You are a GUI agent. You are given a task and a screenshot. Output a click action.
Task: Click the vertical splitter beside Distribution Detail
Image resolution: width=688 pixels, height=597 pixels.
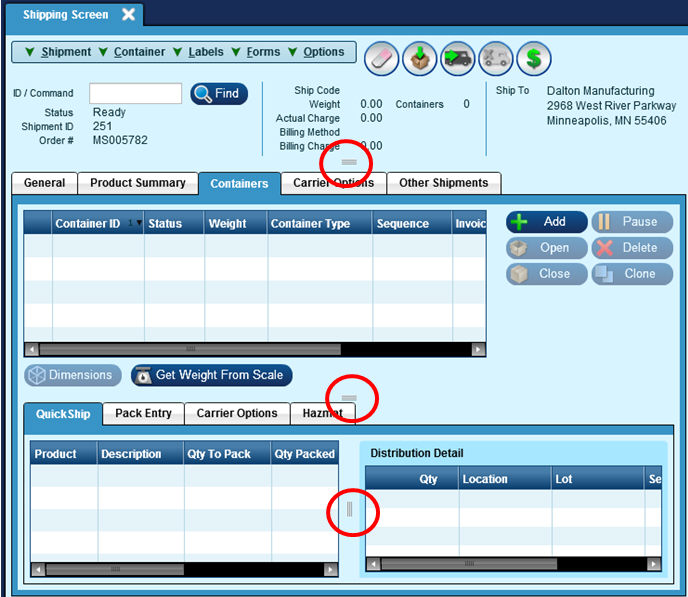pos(349,510)
